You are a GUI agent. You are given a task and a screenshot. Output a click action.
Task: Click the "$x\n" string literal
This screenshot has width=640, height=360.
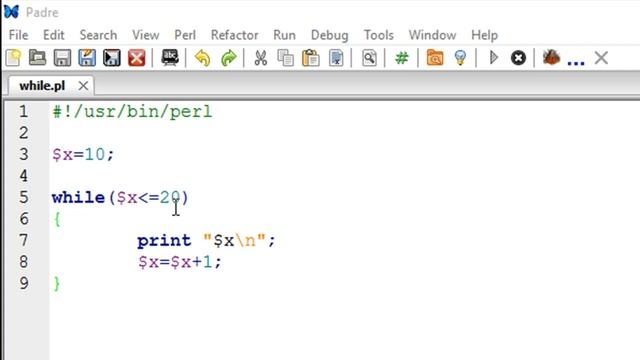pyautogui.click(x=235, y=240)
